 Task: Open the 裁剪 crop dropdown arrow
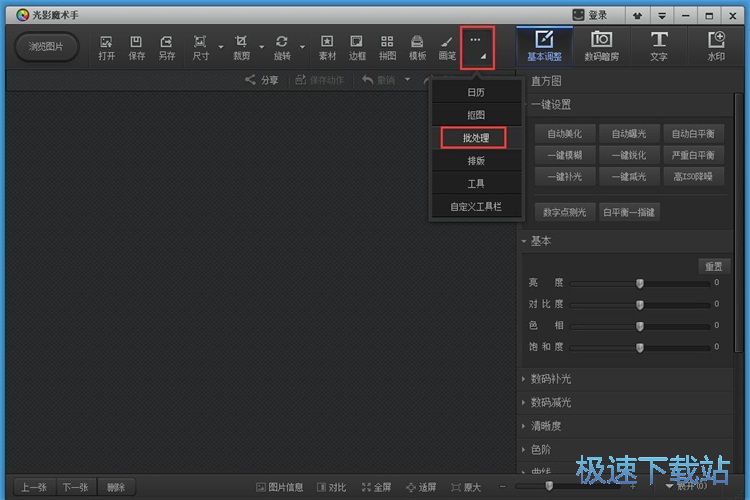pyautogui.click(x=262, y=47)
